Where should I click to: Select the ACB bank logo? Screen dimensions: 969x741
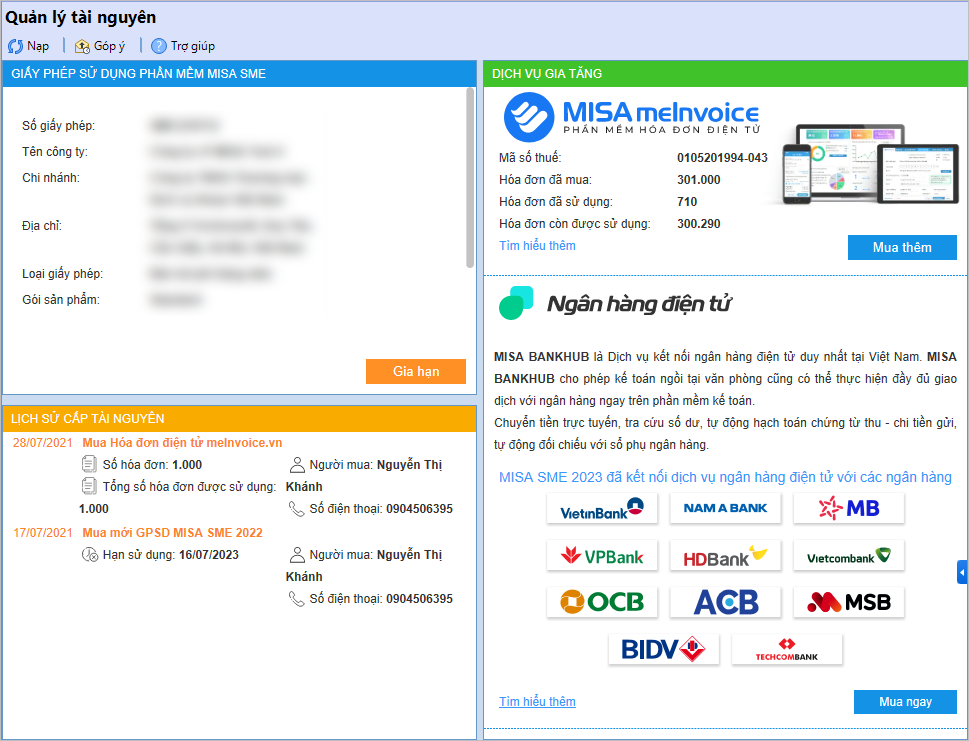725,601
